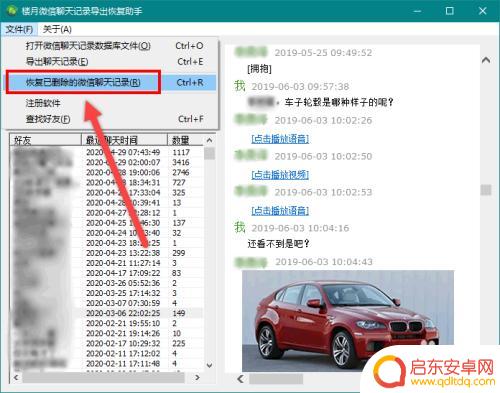This screenshot has width=500, height=393.
Task: Close the application window
Action: click(x=482, y=11)
